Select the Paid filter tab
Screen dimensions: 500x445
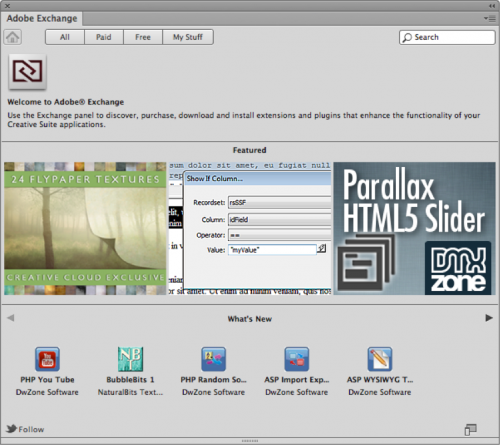[104, 37]
